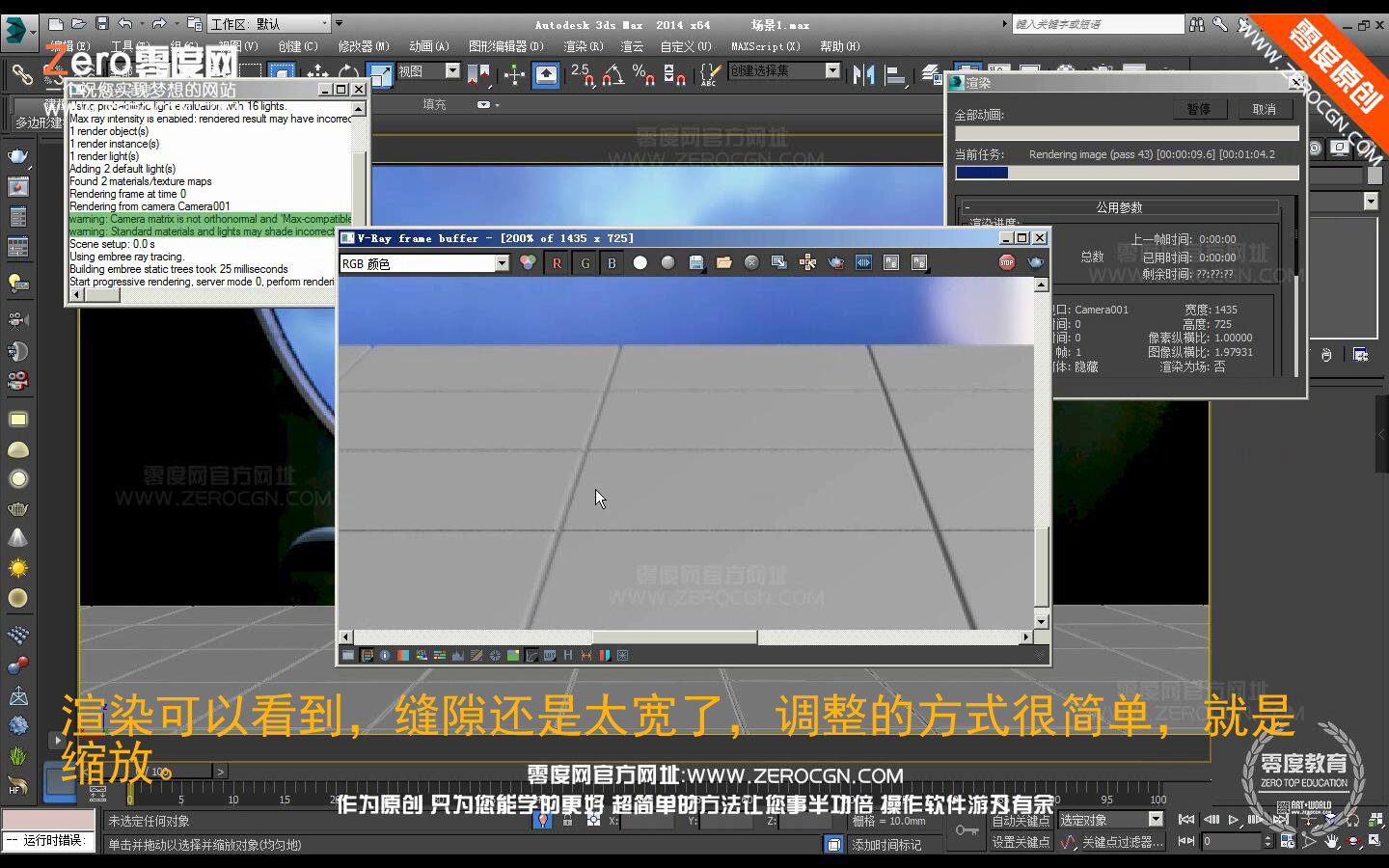The image size is (1389, 868).
Task: Cancel the rendering with 取消 button
Action: tap(1265, 109)
